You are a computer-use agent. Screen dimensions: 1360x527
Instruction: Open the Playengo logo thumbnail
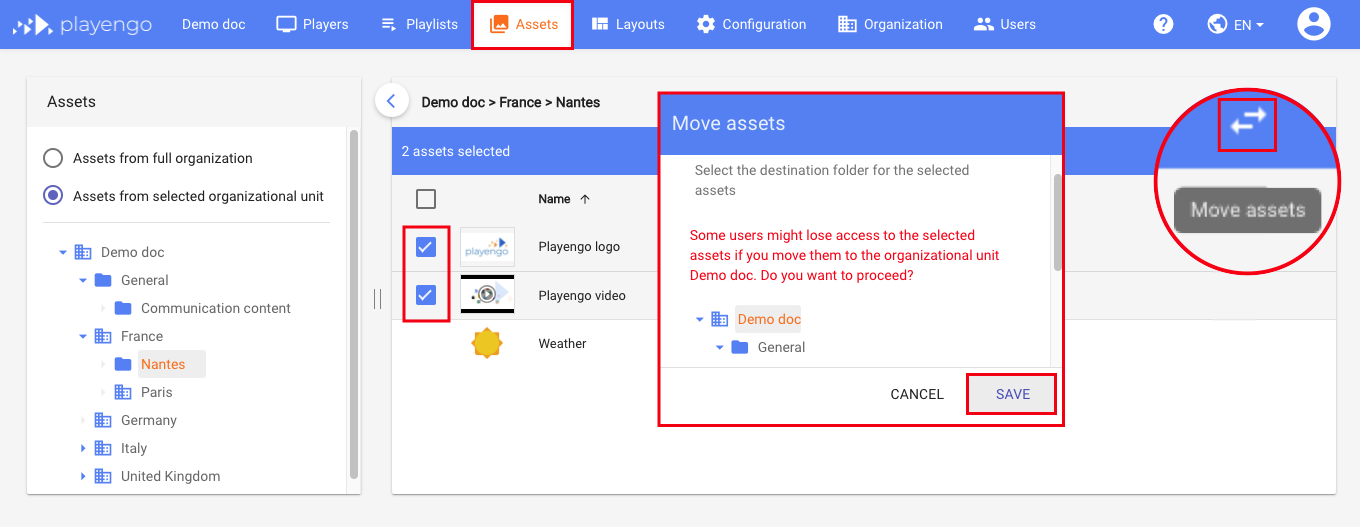487,247
